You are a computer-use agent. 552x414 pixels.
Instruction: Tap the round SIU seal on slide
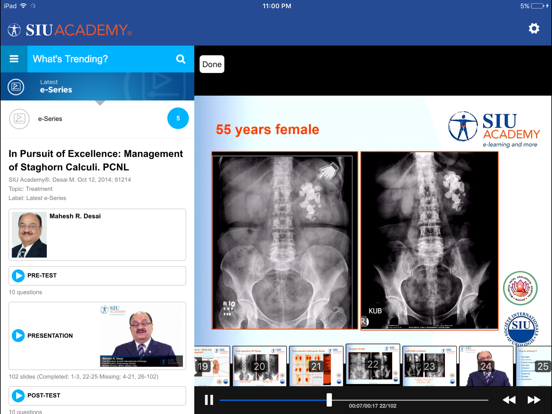point(521,328)
